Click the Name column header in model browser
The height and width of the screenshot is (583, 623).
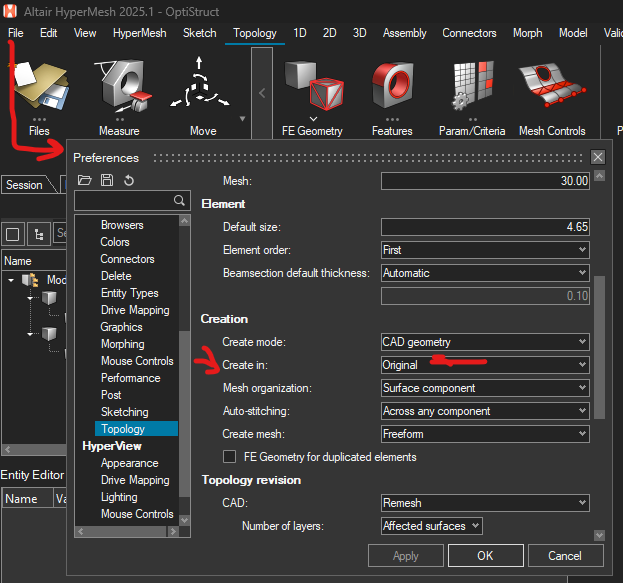click(34, 261)
